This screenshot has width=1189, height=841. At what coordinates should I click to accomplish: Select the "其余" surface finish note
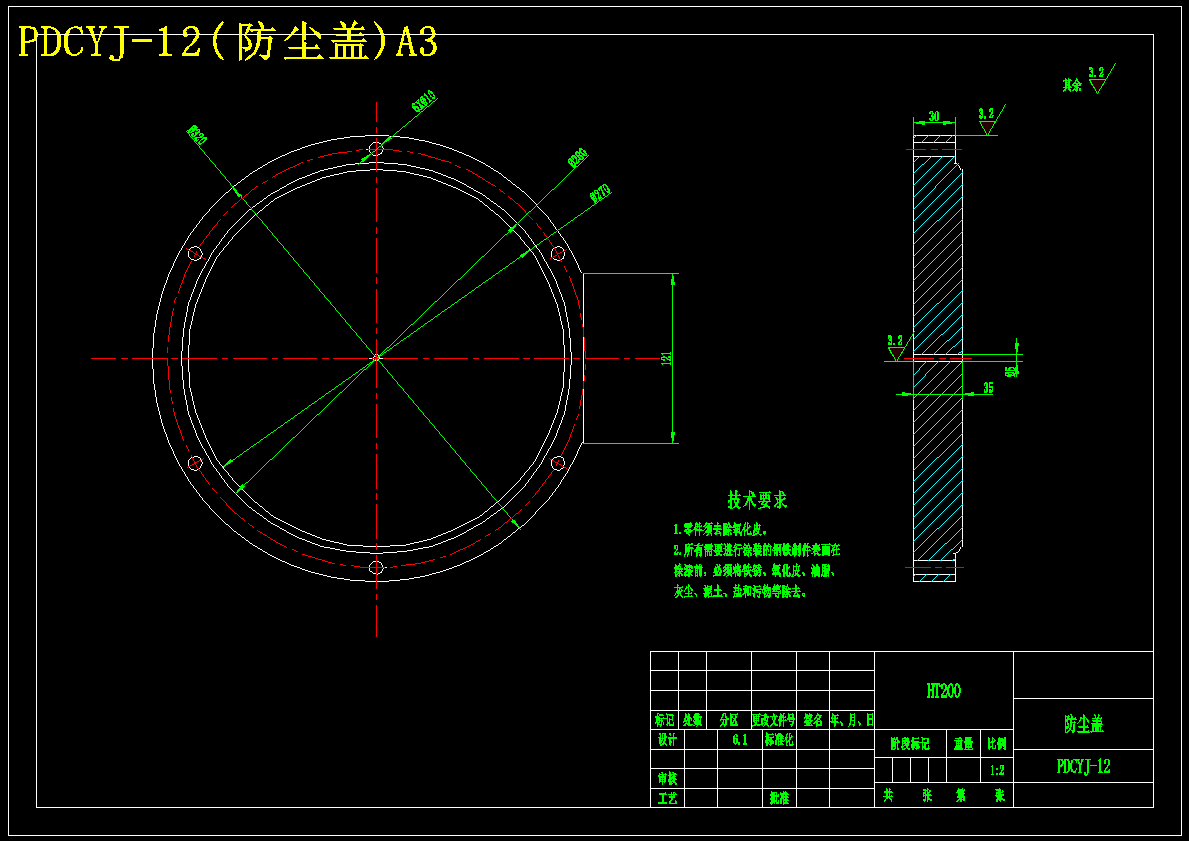1071,85
